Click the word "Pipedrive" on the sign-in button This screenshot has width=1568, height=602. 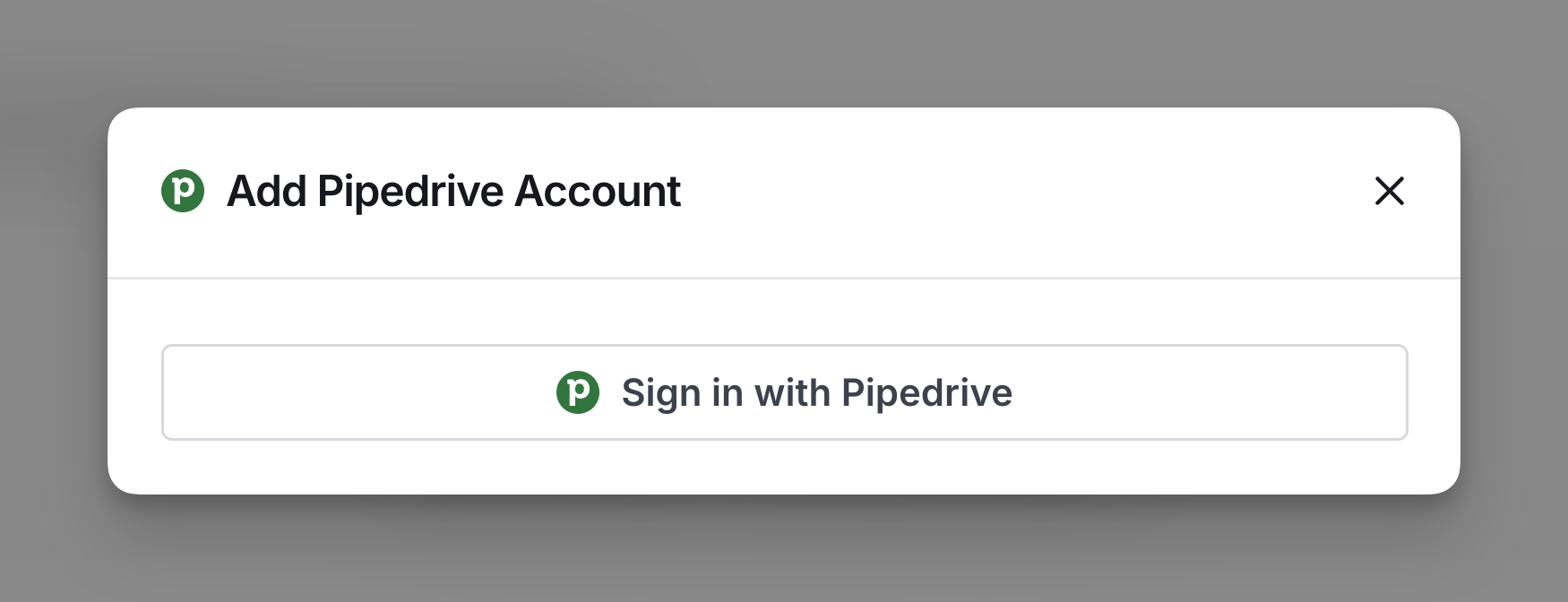[926, 392]
